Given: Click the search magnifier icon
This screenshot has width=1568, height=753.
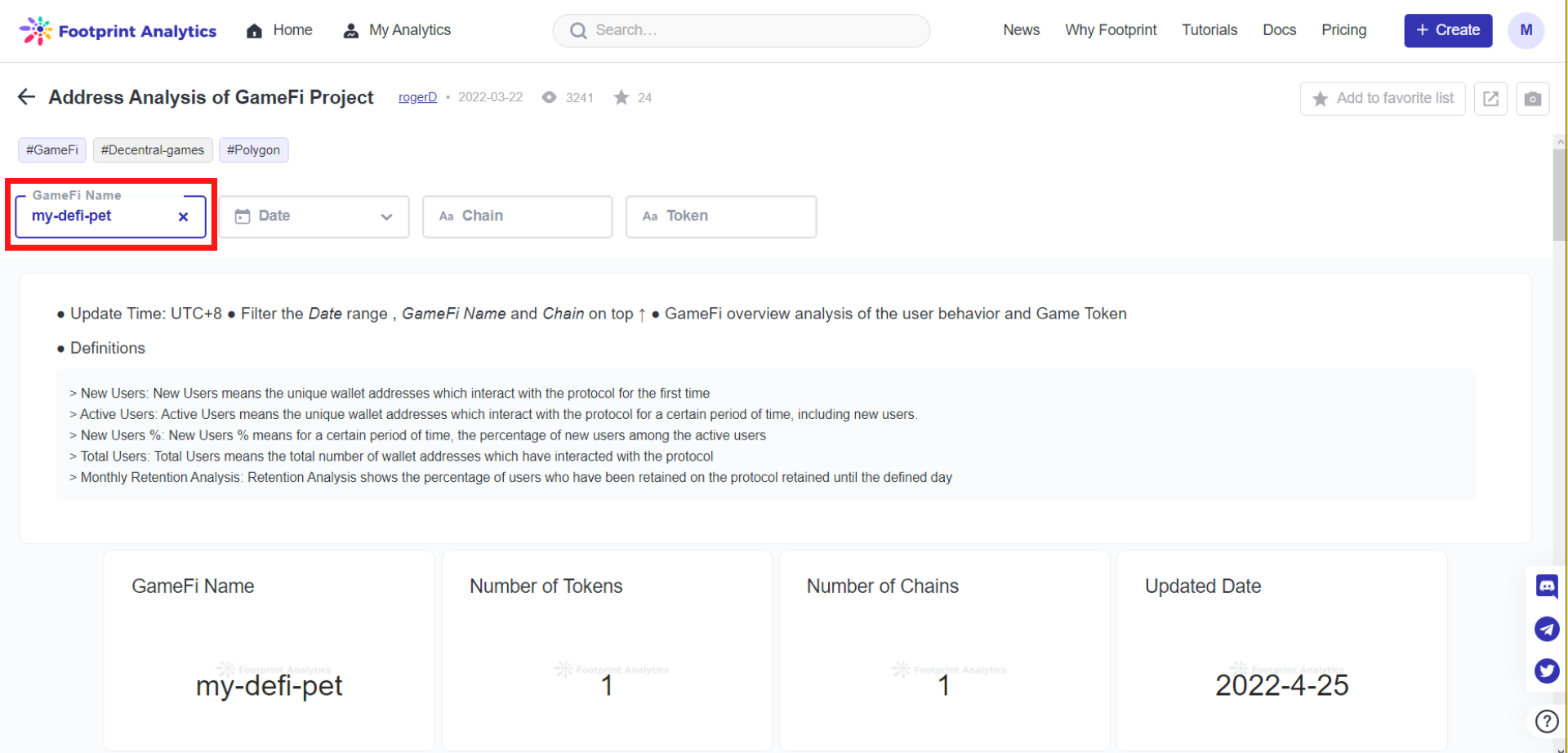Looking at the screenshot, I should click(578, 30).
